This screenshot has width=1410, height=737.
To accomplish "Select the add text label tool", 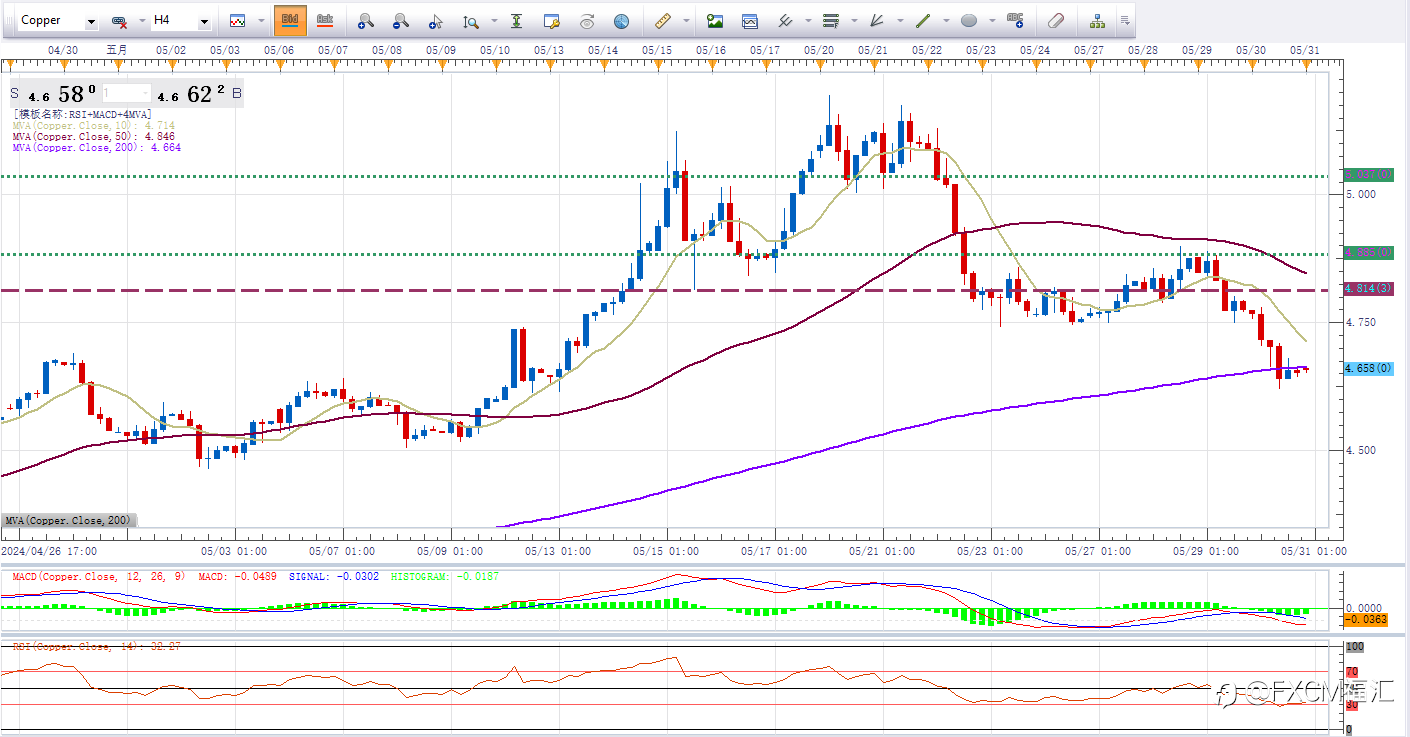I will pyautogui.click(x=1015, y=20).
